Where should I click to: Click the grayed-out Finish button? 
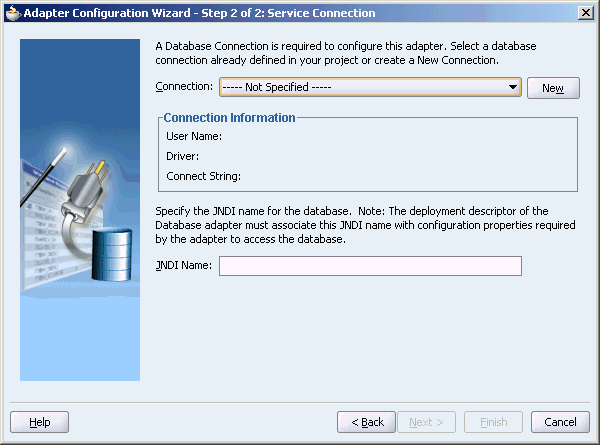click(x=493, y=422)
